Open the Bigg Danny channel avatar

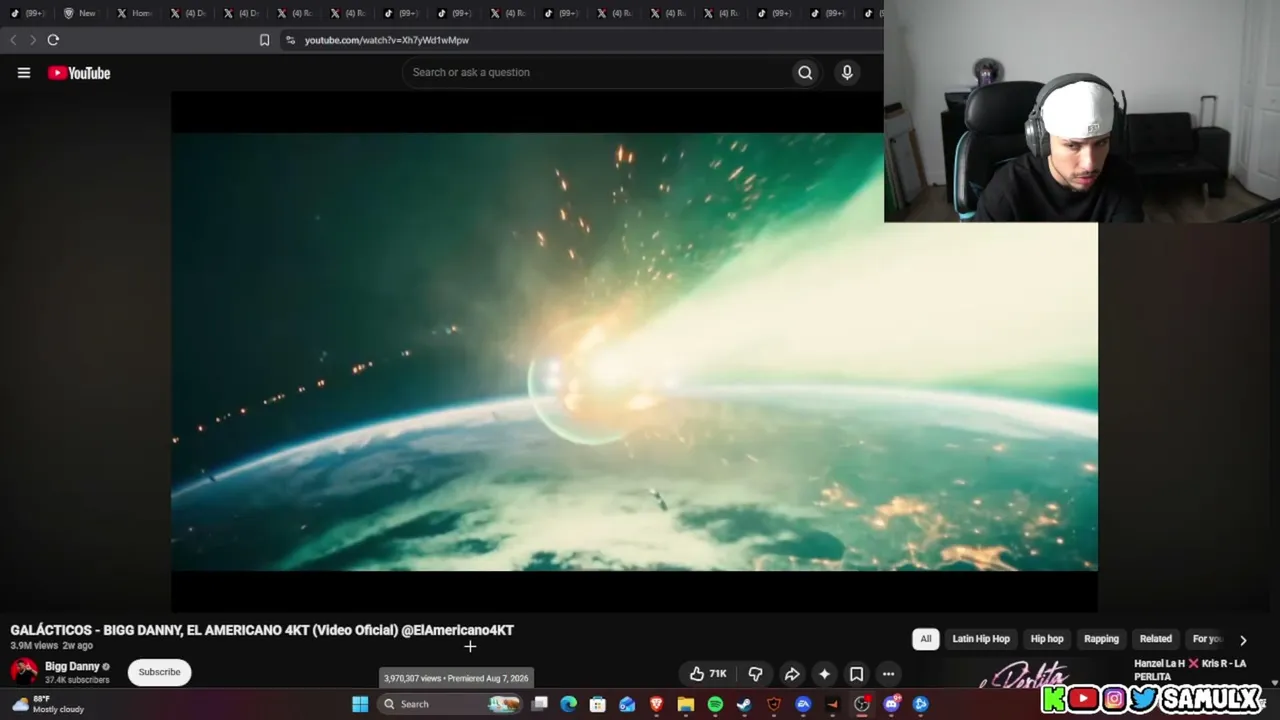tap(24, 672)
